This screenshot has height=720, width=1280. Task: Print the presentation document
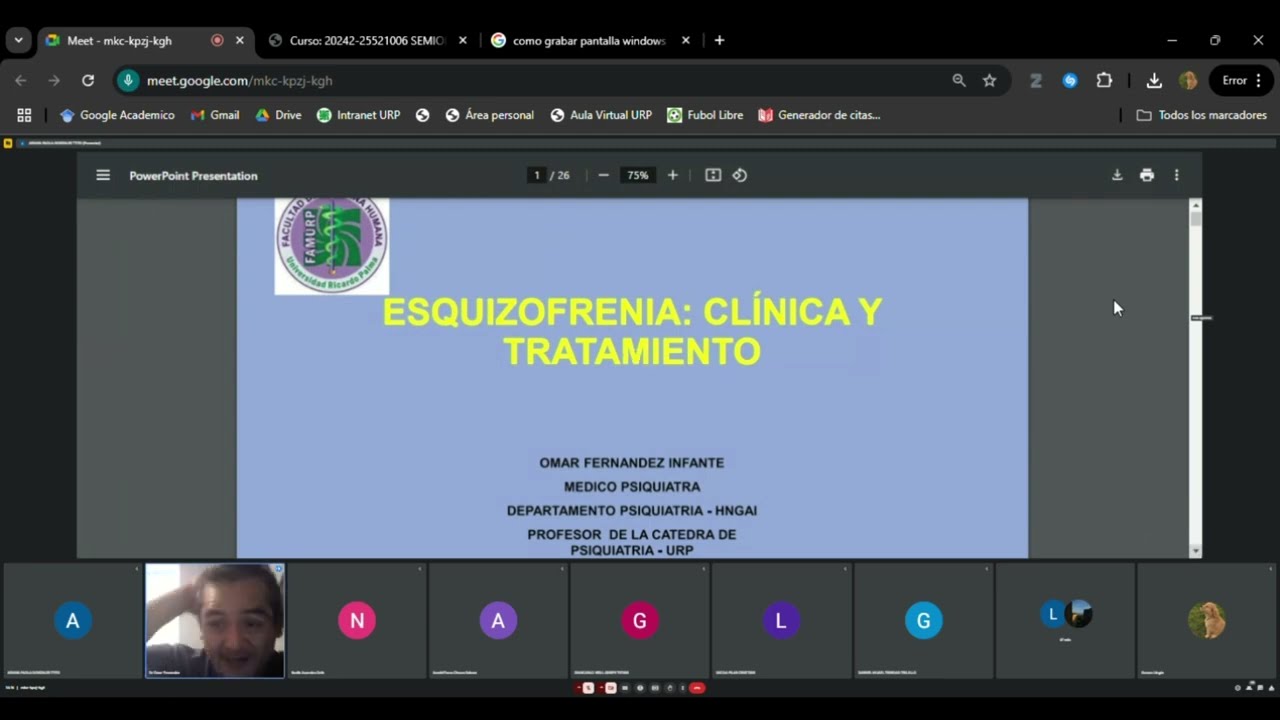(x=1147, y=175)
